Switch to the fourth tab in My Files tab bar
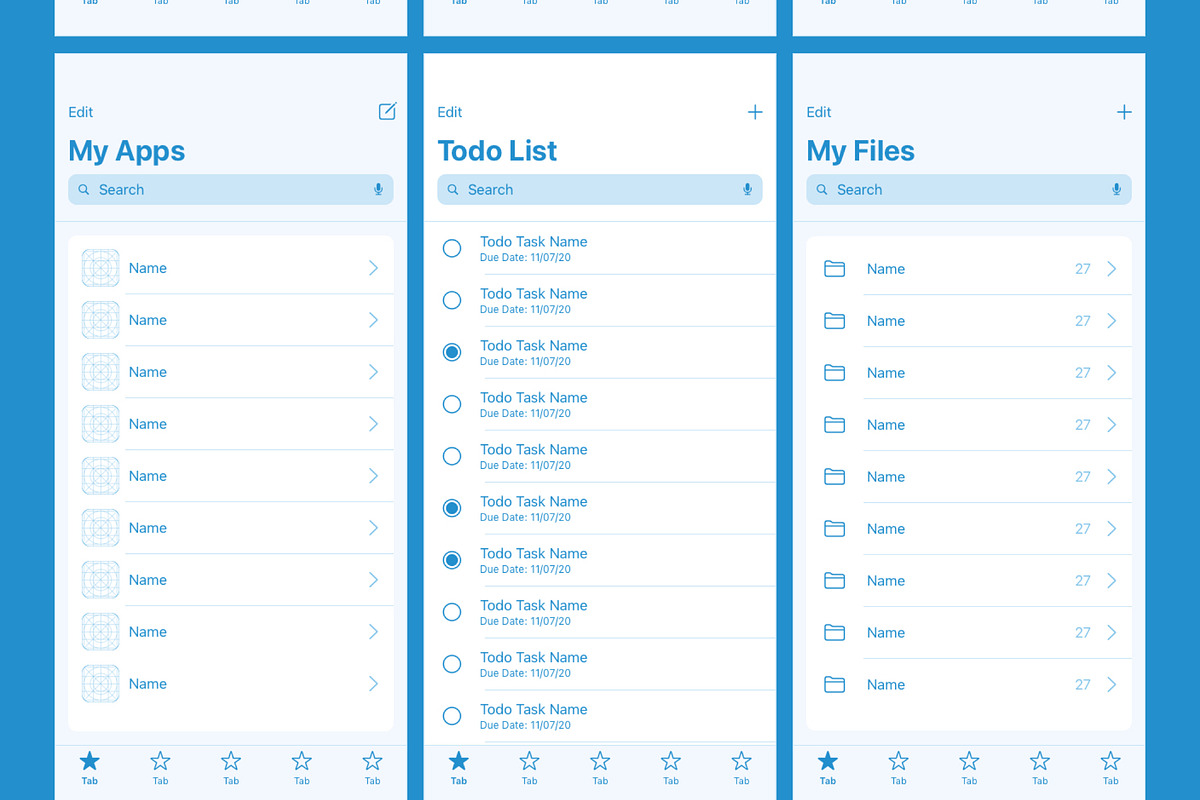The height and width of the screenshot is (800, 1200). pyautogui.click(x=1040, y=768)
